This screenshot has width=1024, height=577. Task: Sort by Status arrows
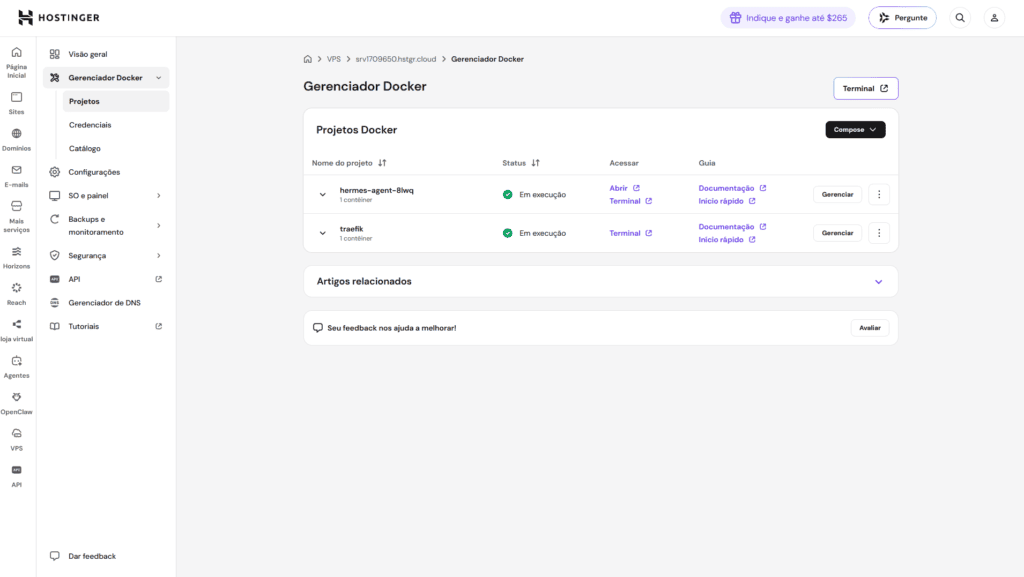tap(536, 163)
